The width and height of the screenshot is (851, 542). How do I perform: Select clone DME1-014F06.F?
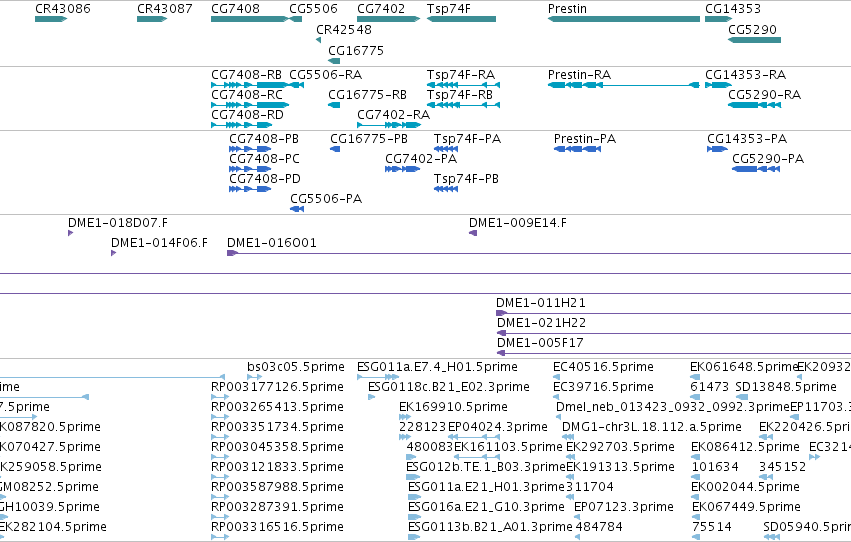pyautogui.click(x=113, y=253)
